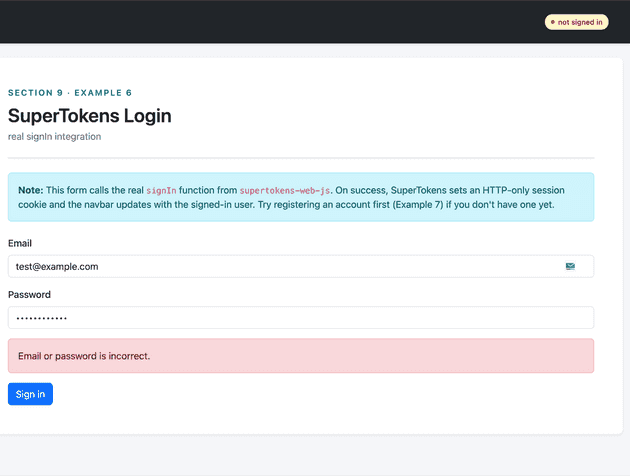Screen dimensions: 630x476
Task: Click the bold Note: text
Action: click(x=31, y=190)
